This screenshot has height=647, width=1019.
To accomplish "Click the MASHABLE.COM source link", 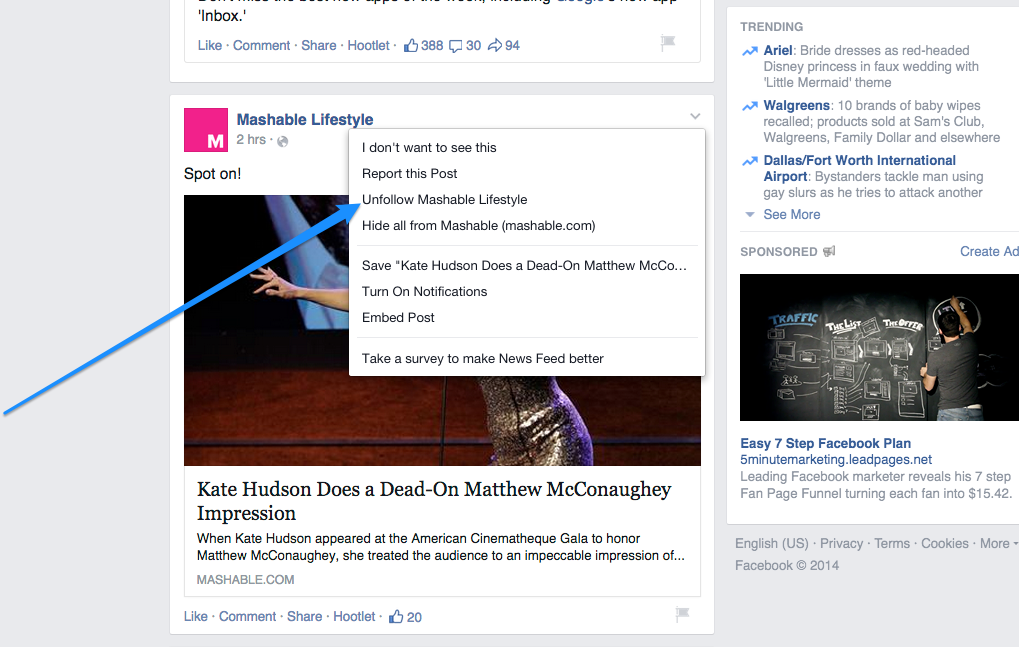I will 246,579.
